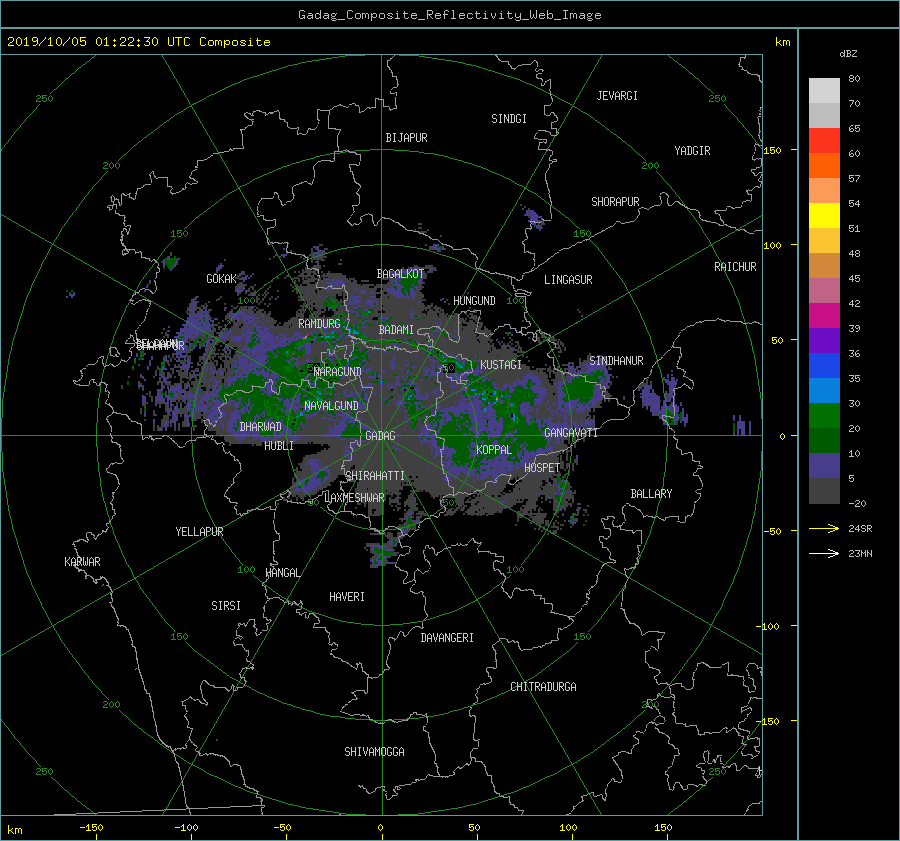Click the km unit label at top right
Screen dimensions: 900x841
(782, 42)
